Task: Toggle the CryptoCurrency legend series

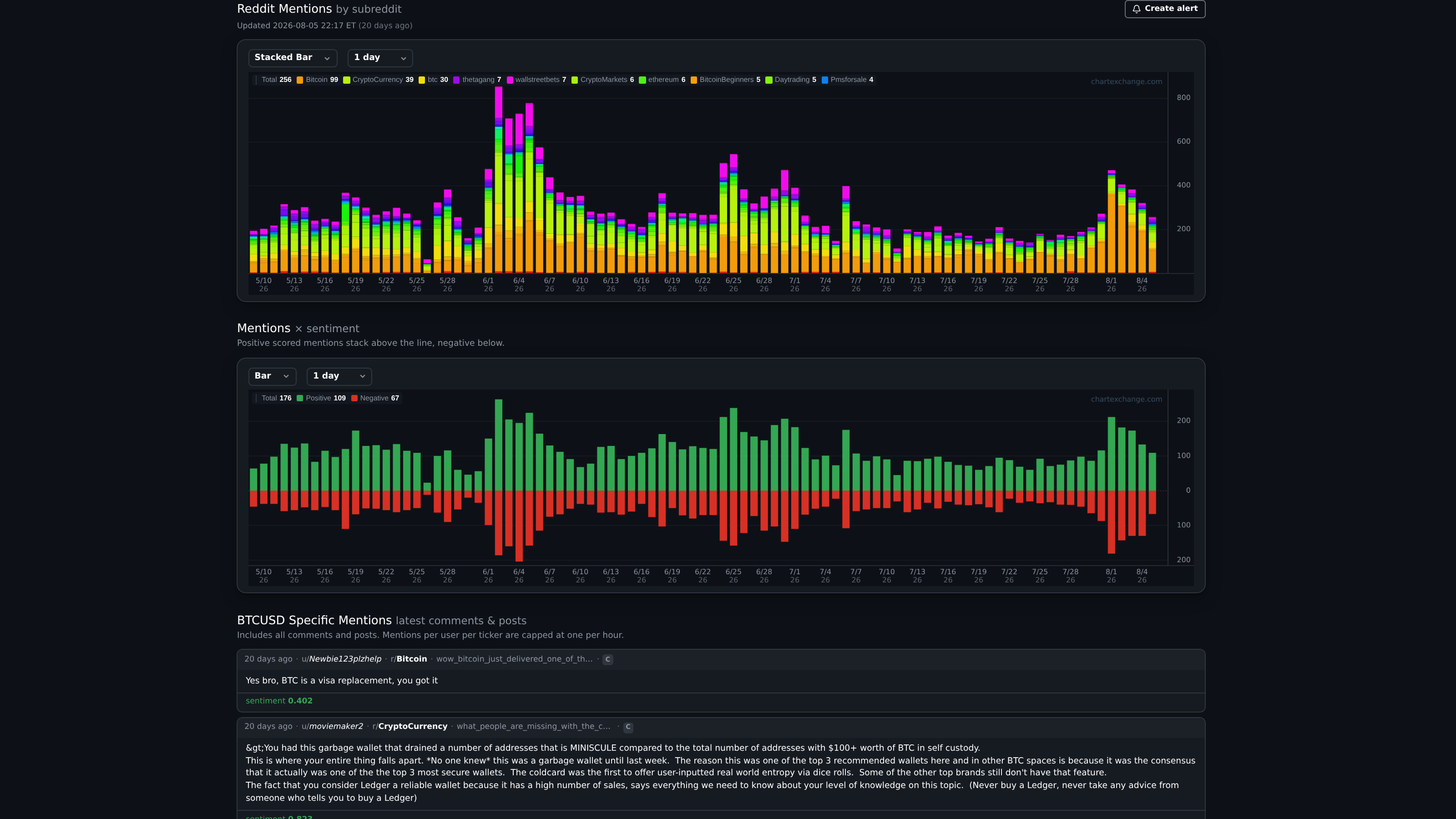Action: tap(378, 80)
